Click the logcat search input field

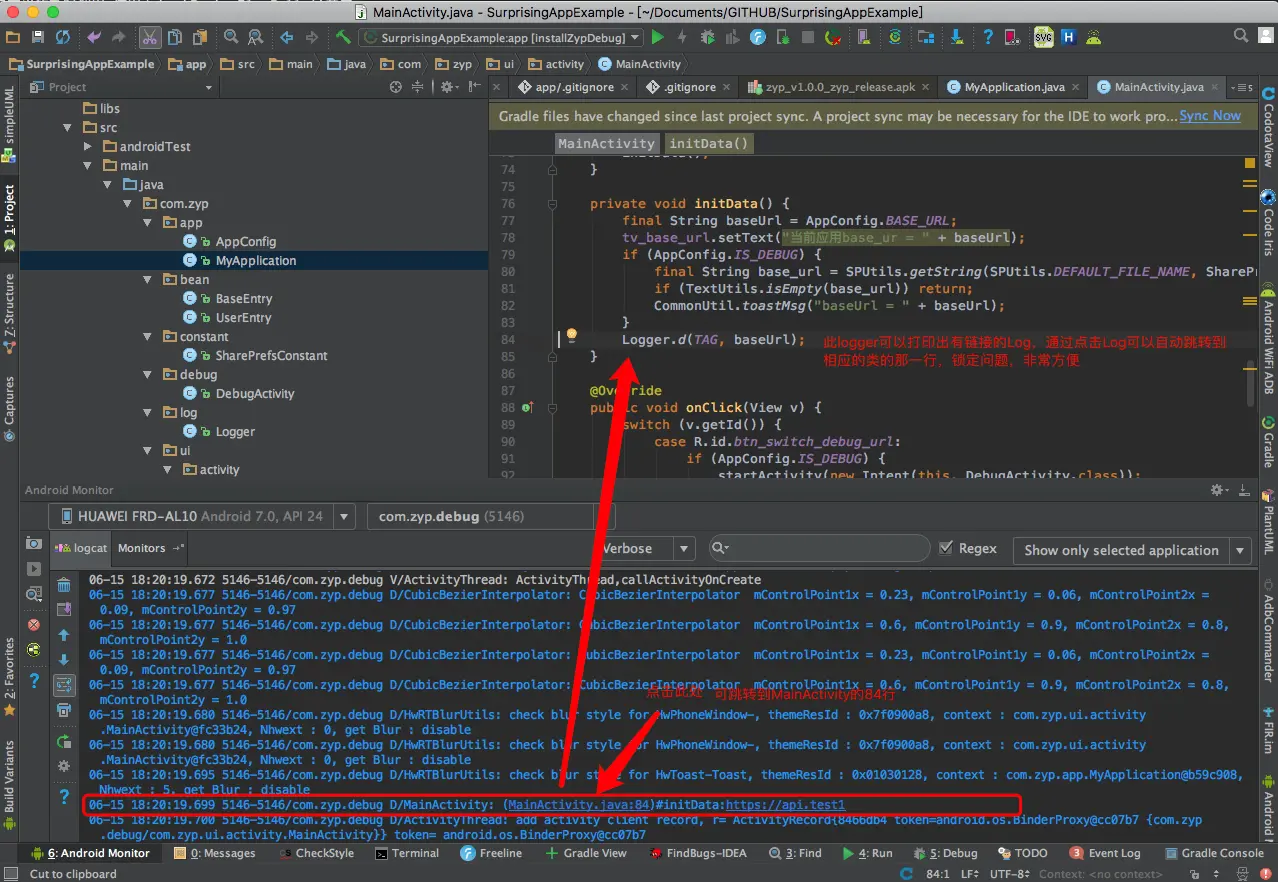pyautogui.click(x=820, y=548)
